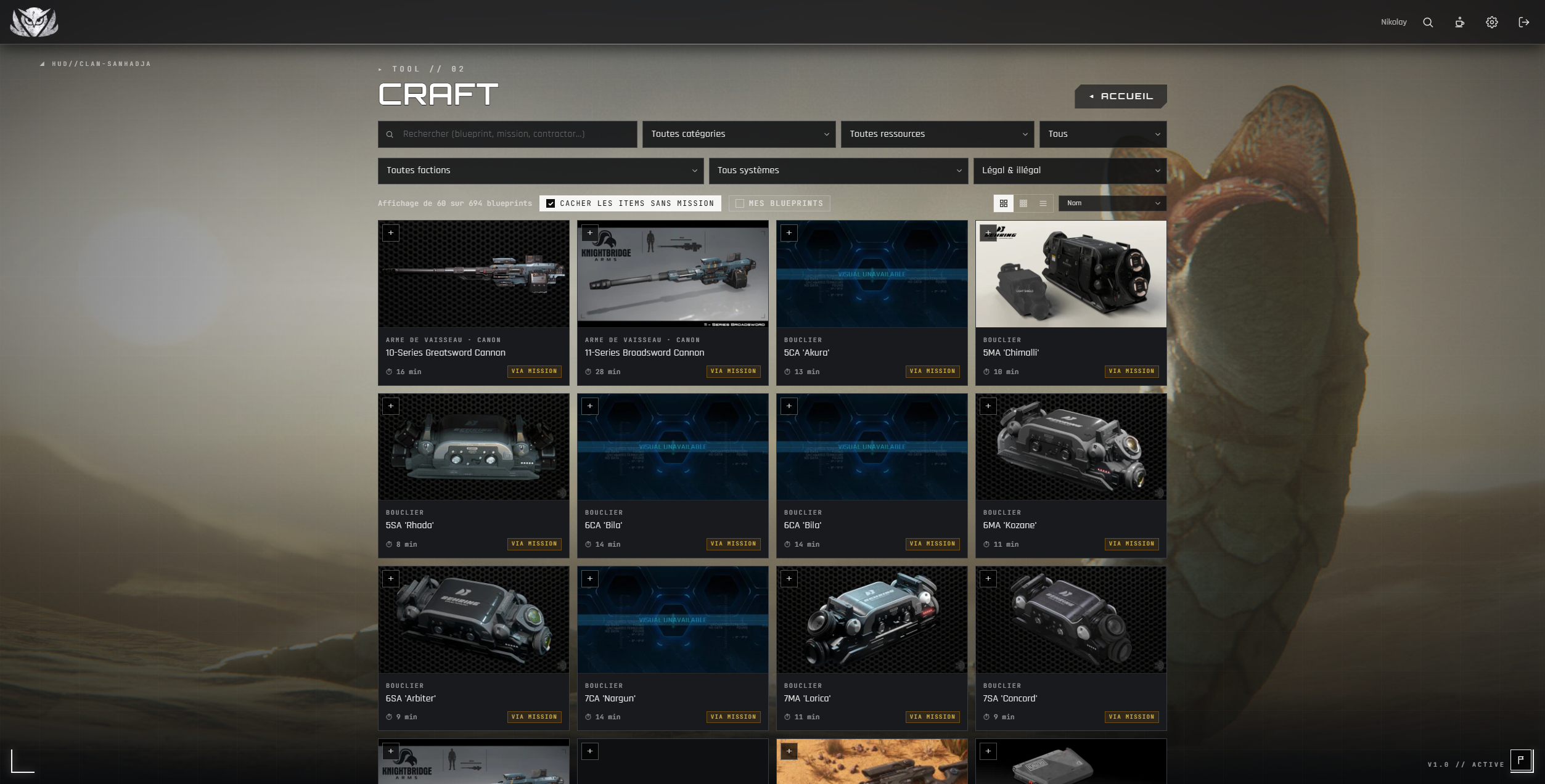This screenshot has height=784, width=1545.
Task: Open the 'Nom' sort dropdown
Action: (x=1112, y=203)
